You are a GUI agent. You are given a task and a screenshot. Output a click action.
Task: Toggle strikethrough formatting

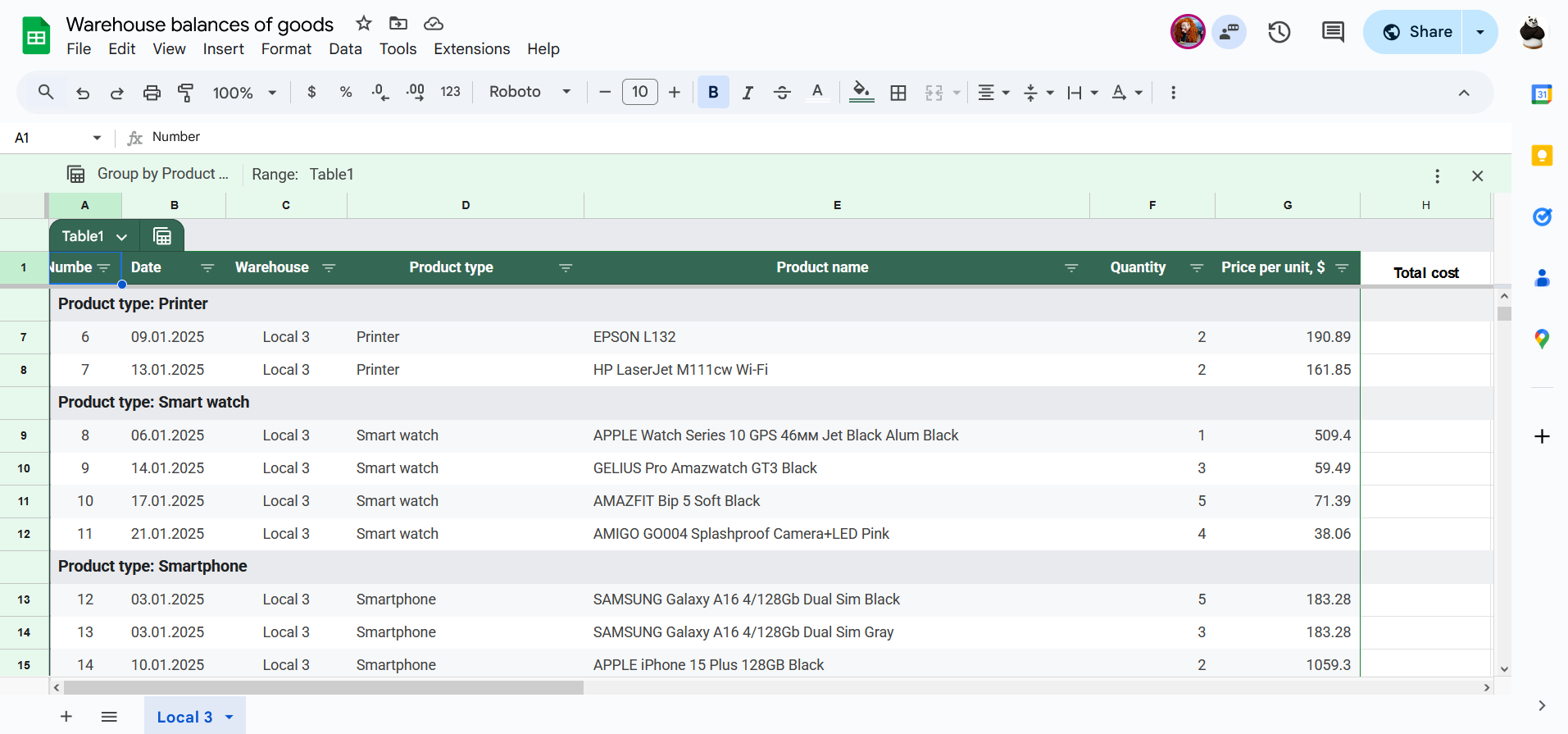tap(782, 93)
